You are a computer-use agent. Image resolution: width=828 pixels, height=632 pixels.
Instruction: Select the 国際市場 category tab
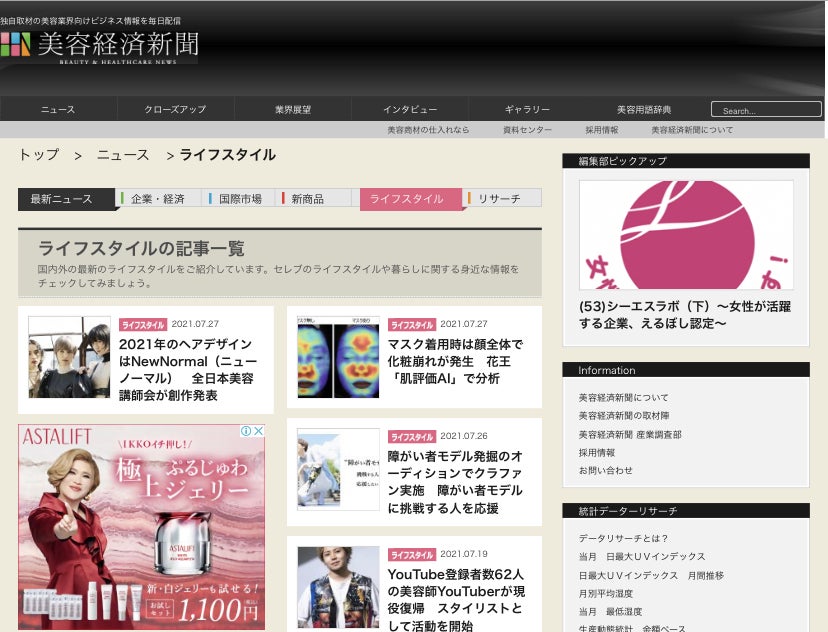click(x=240, y=199)
